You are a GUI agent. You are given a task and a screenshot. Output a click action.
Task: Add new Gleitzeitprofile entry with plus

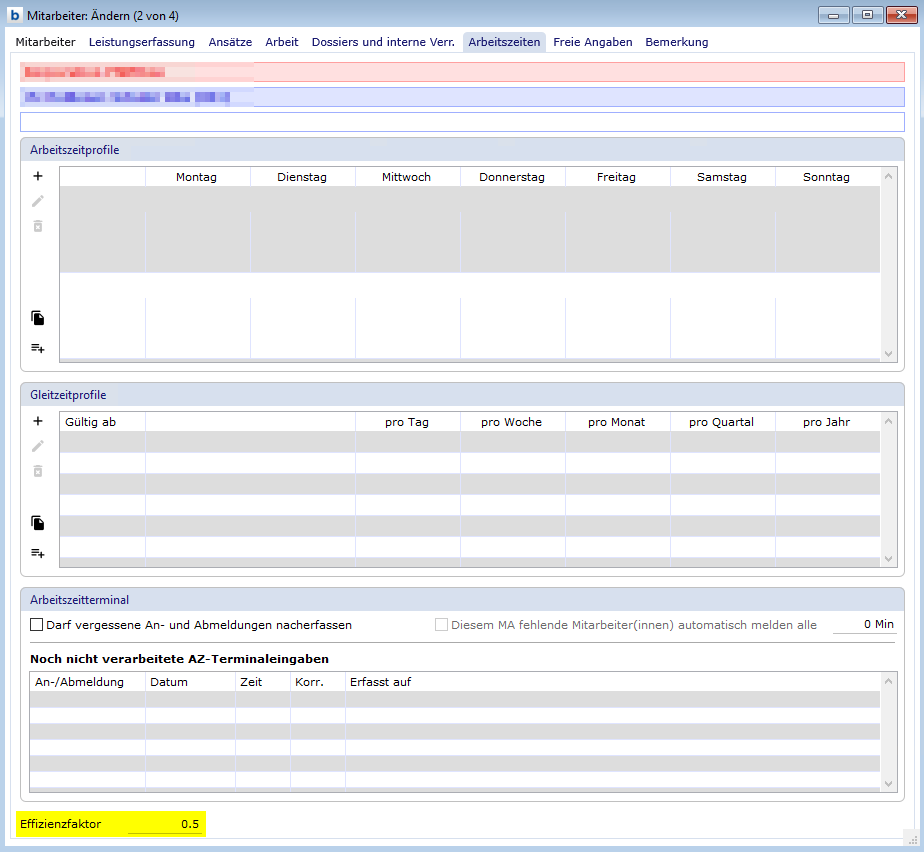(x=38, y=421)
